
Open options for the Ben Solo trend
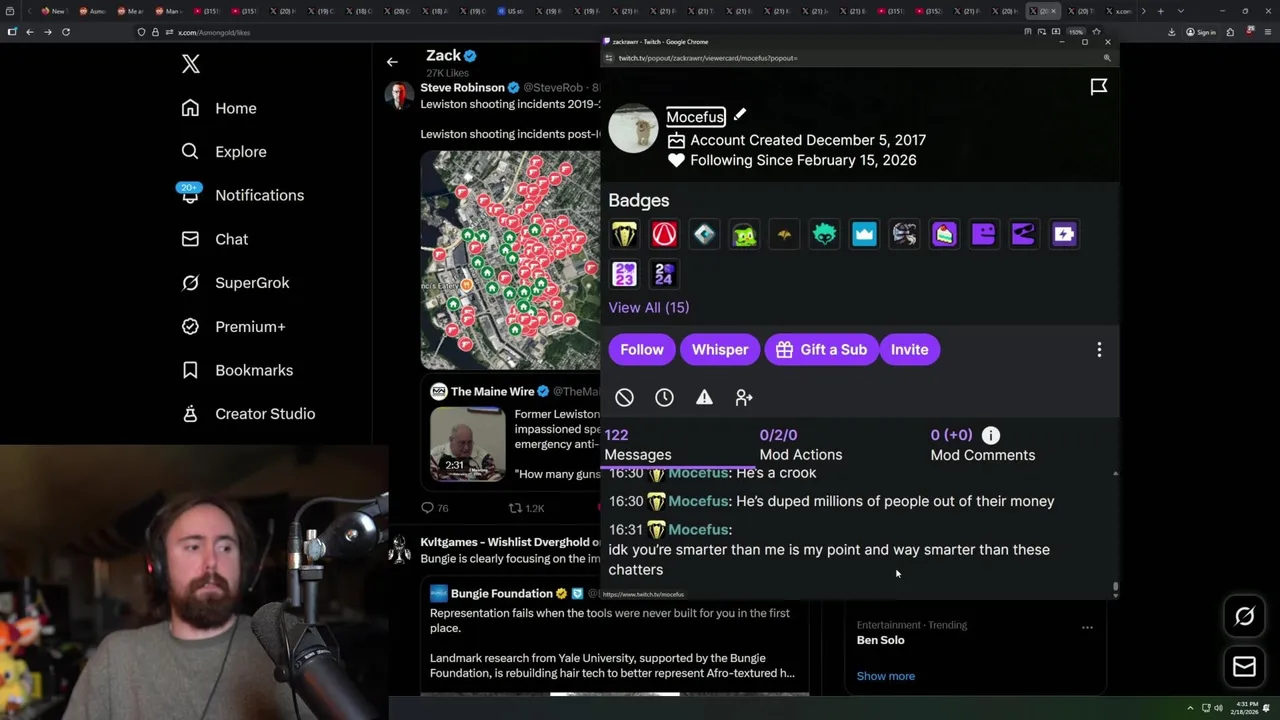point(1087,628)
